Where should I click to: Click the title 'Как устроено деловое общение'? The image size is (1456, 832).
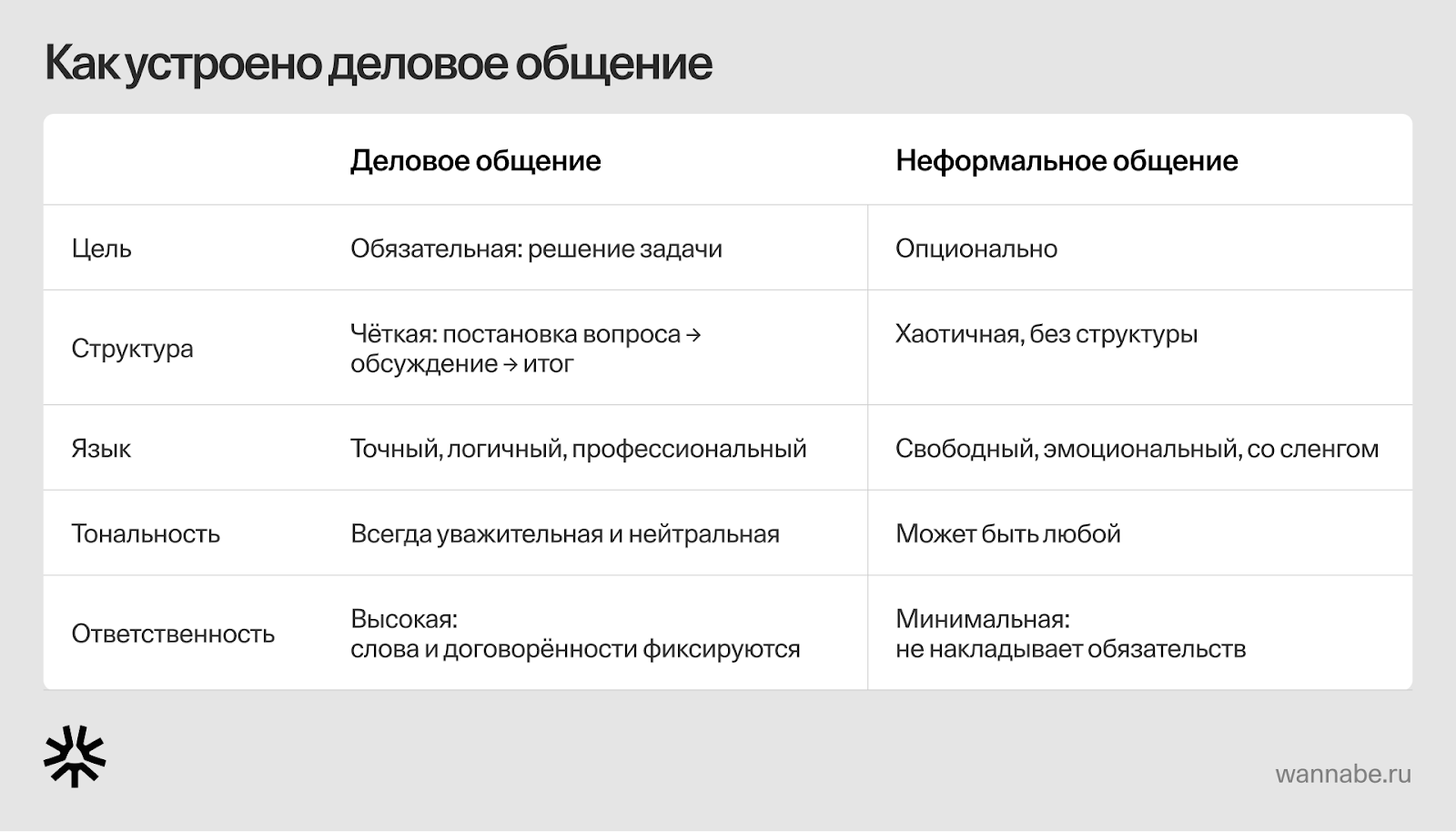(x=379, y=64)
